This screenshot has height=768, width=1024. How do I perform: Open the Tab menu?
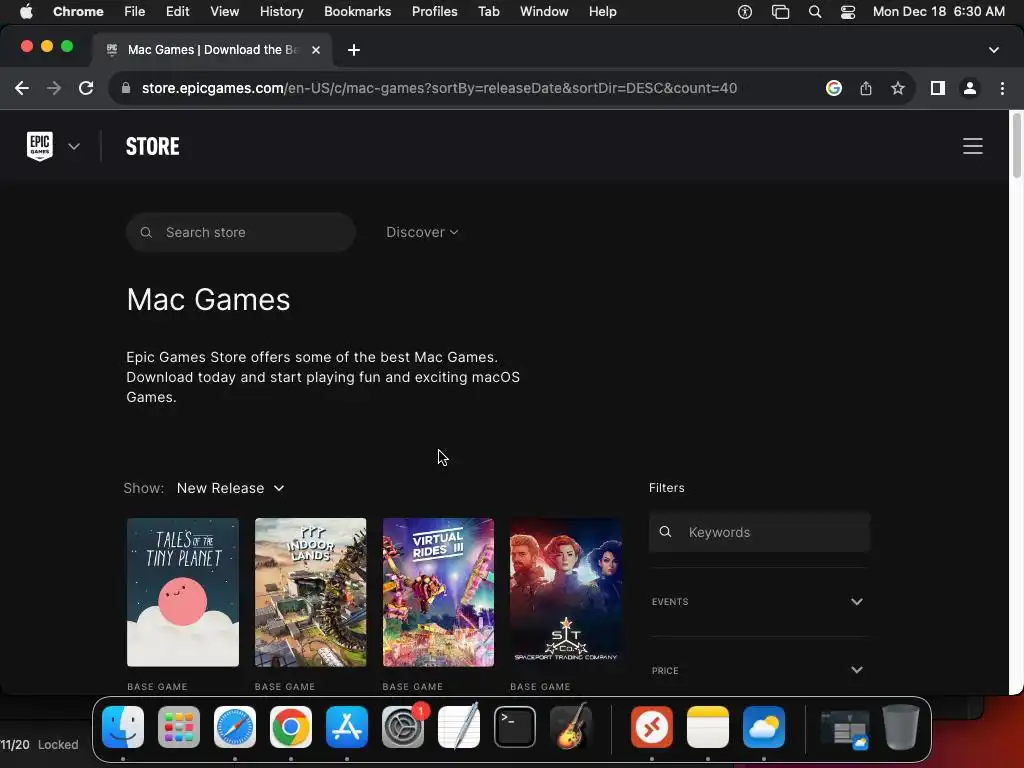pyautogui.click(x=488, y=12)
